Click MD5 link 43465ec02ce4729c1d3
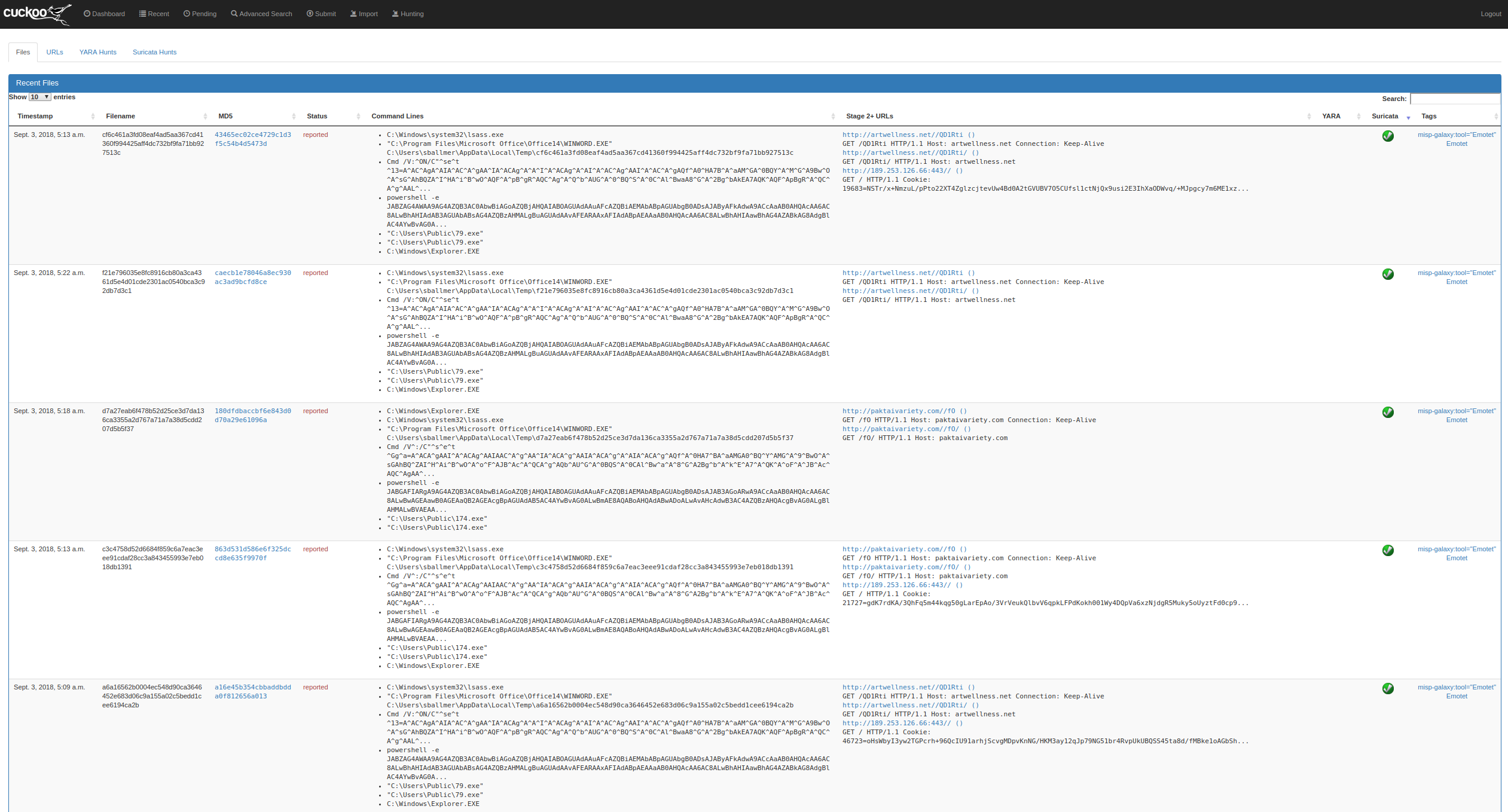 click(252, 135)
